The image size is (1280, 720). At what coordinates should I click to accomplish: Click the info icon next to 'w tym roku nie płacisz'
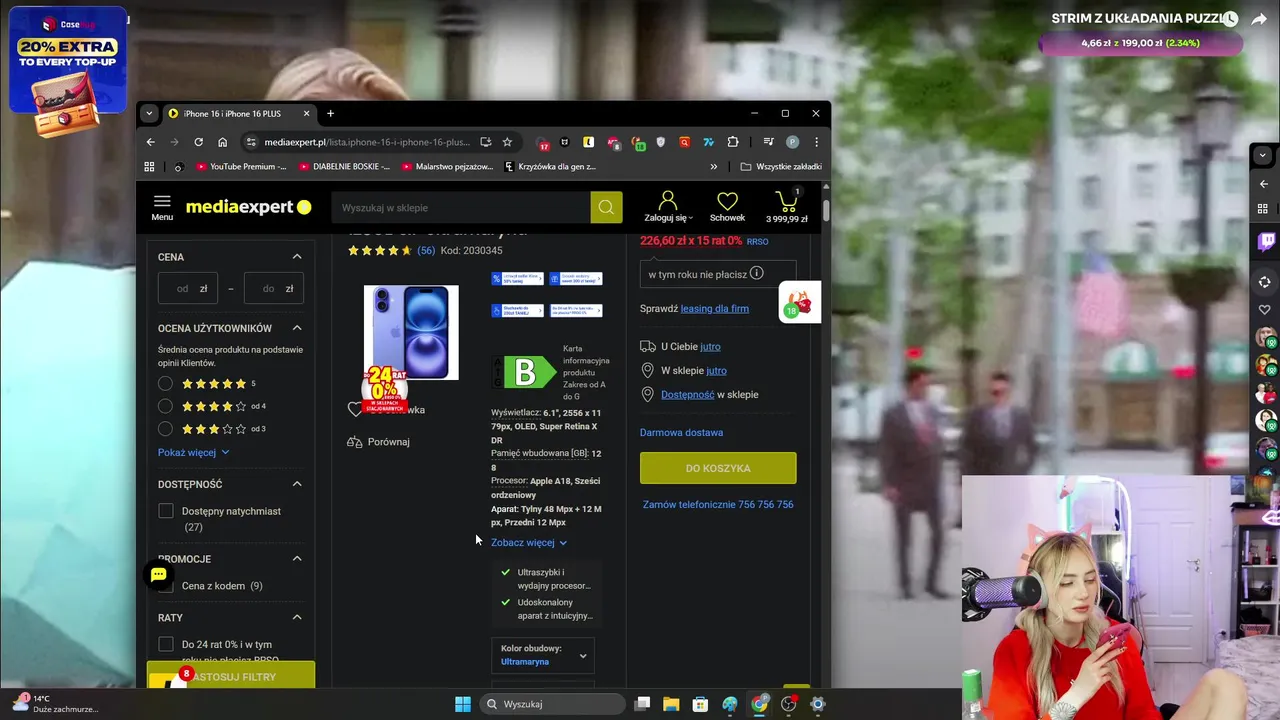[x=757, y=273]
